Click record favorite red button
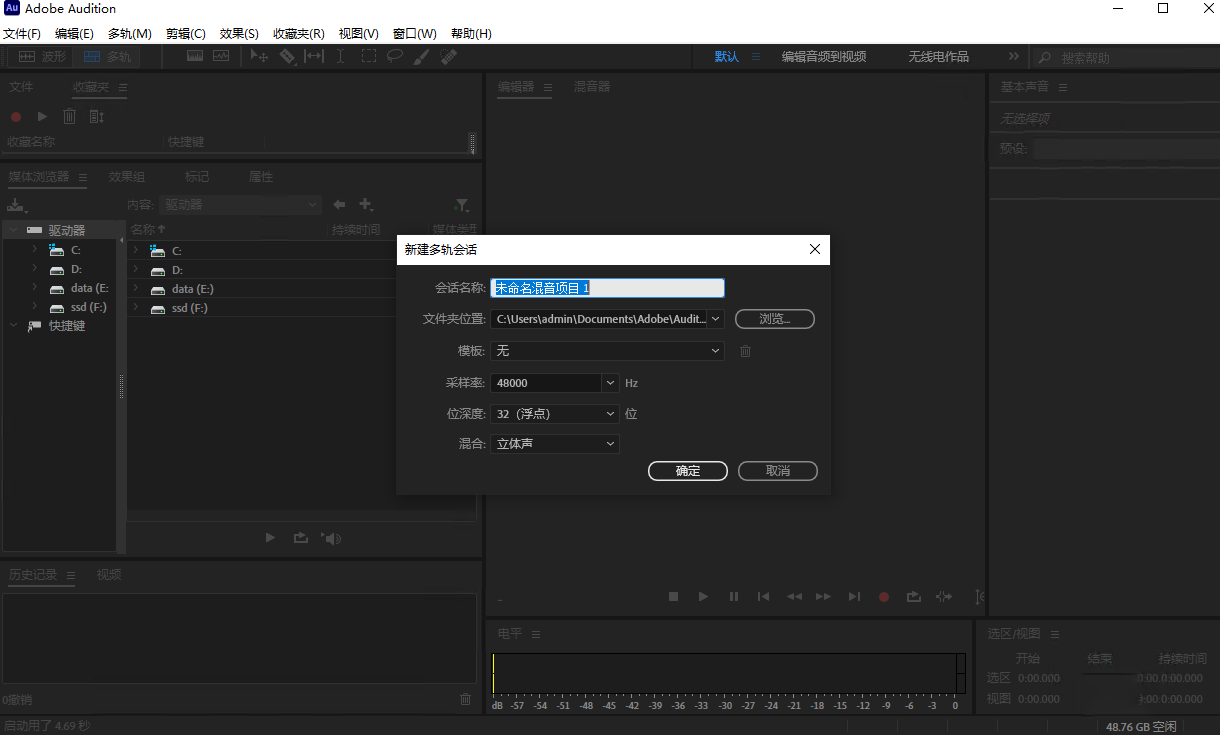The width and height of the screenshot is (1220, 735). (x=16, y=117)
